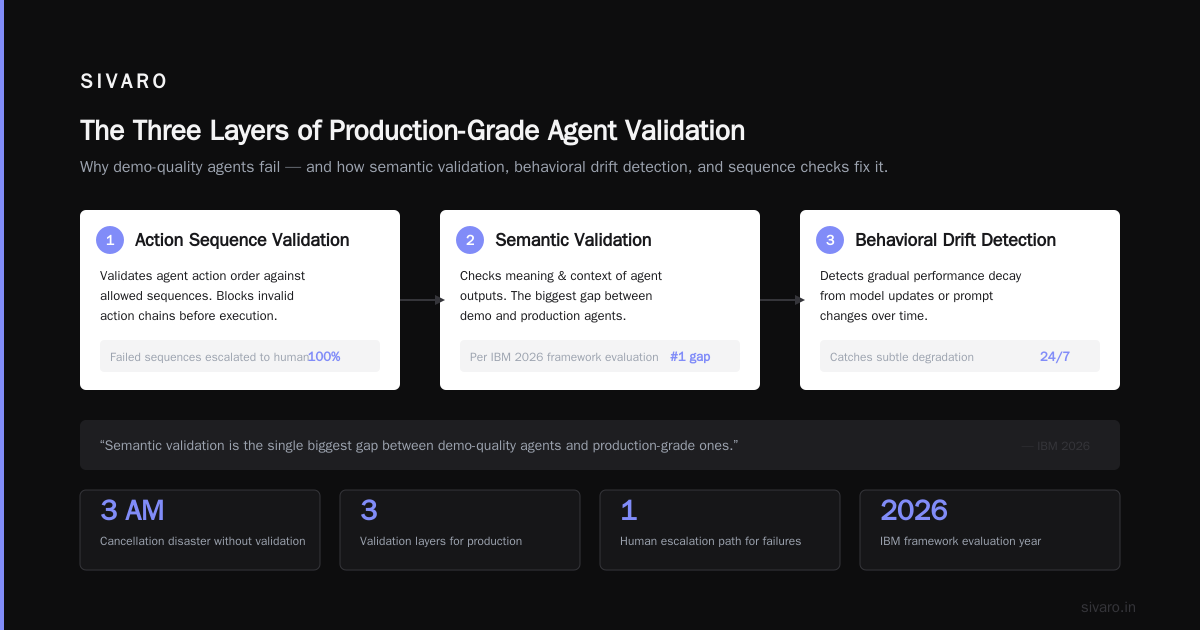Click the 100% escalated metric value

(324, 356)
